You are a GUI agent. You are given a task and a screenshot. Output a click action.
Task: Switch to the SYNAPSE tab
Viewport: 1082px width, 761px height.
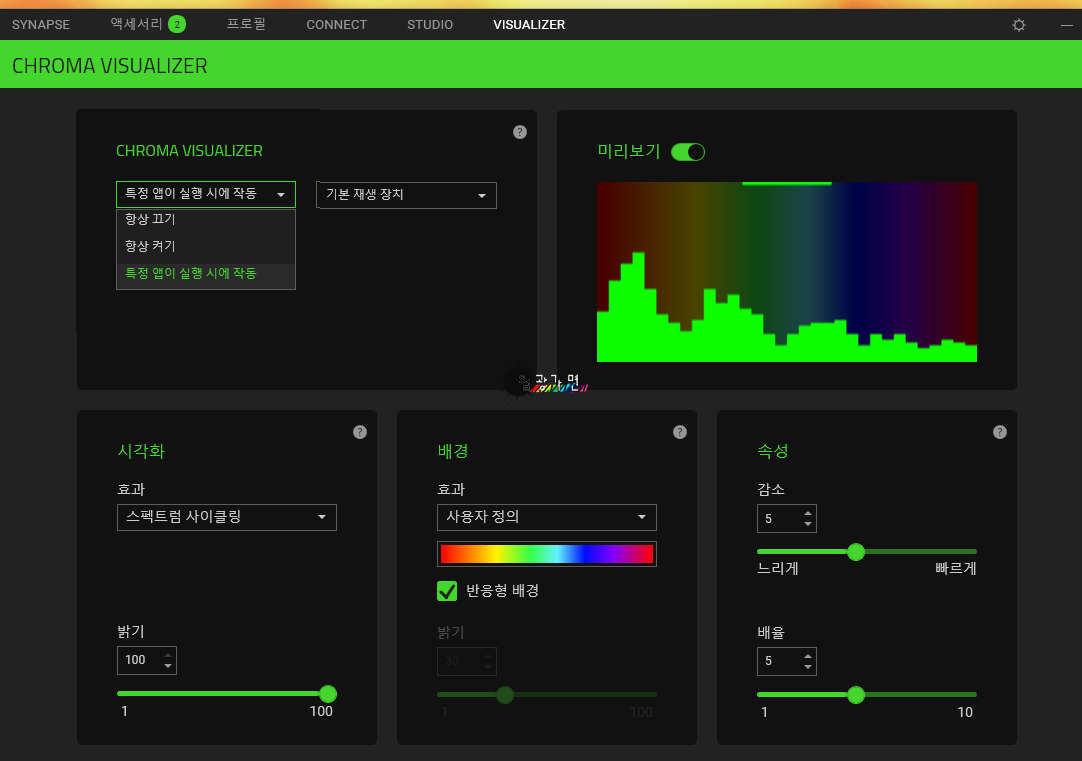click(x=41, y=25)
